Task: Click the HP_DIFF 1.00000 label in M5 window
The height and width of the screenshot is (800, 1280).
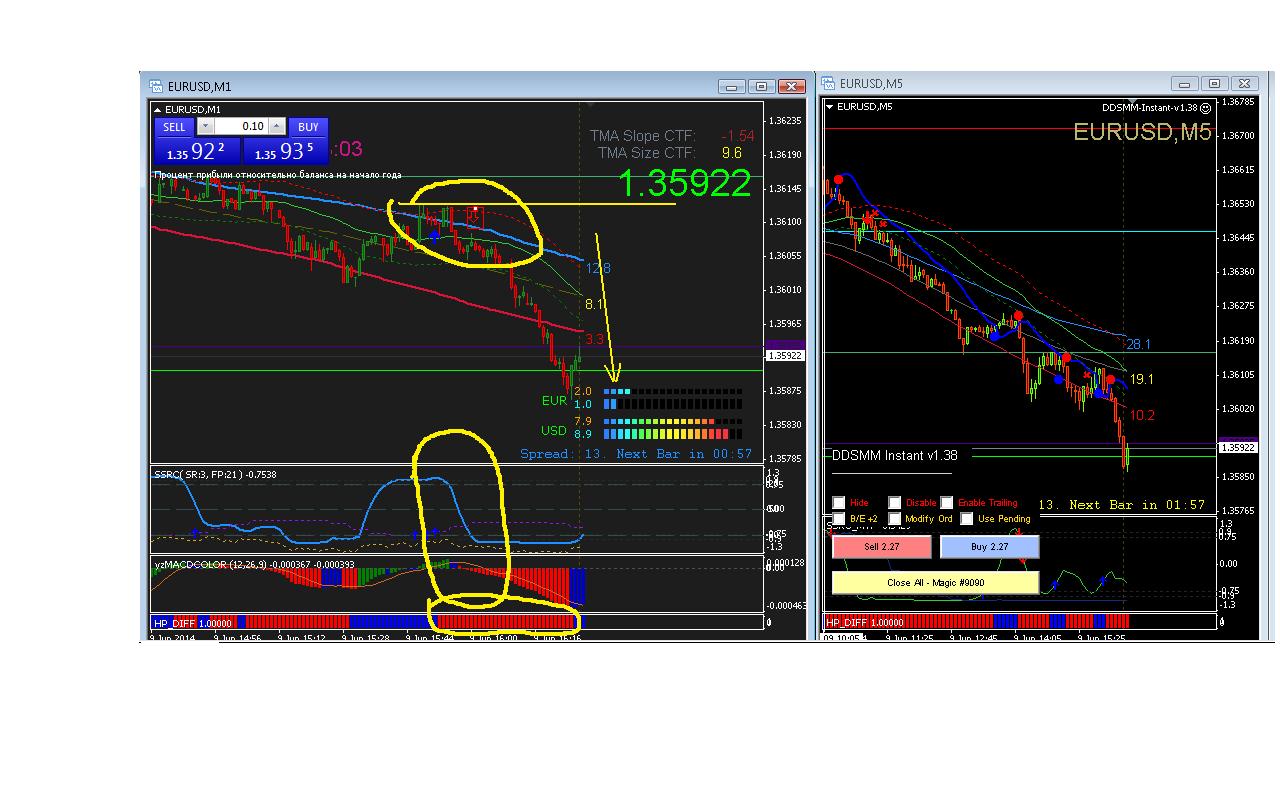Action: point(866,622)
